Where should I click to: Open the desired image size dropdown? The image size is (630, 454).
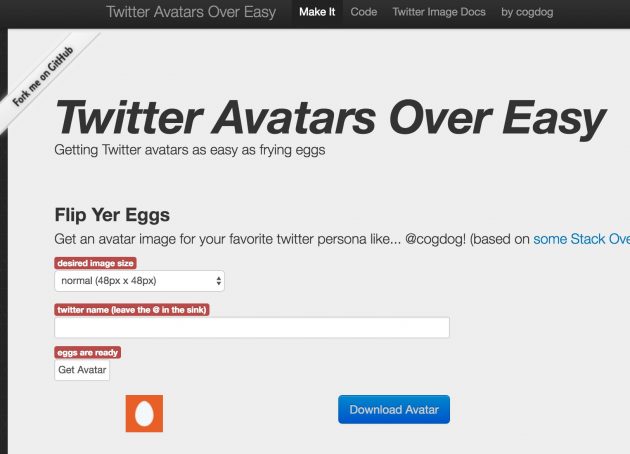pos(139,281)
